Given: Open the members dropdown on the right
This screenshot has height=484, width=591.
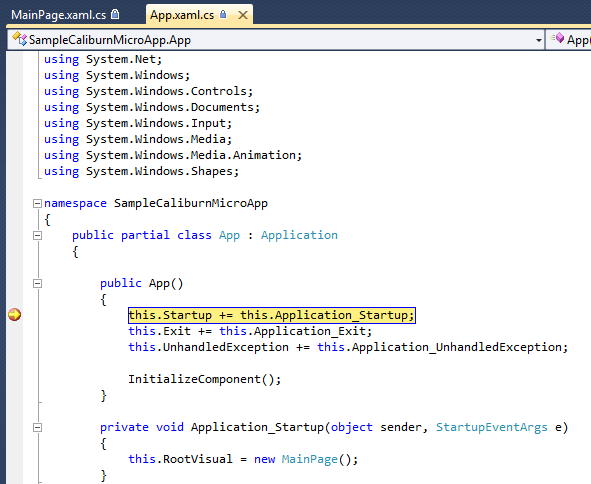Looking at the screenshot, I should click(569, 40).
